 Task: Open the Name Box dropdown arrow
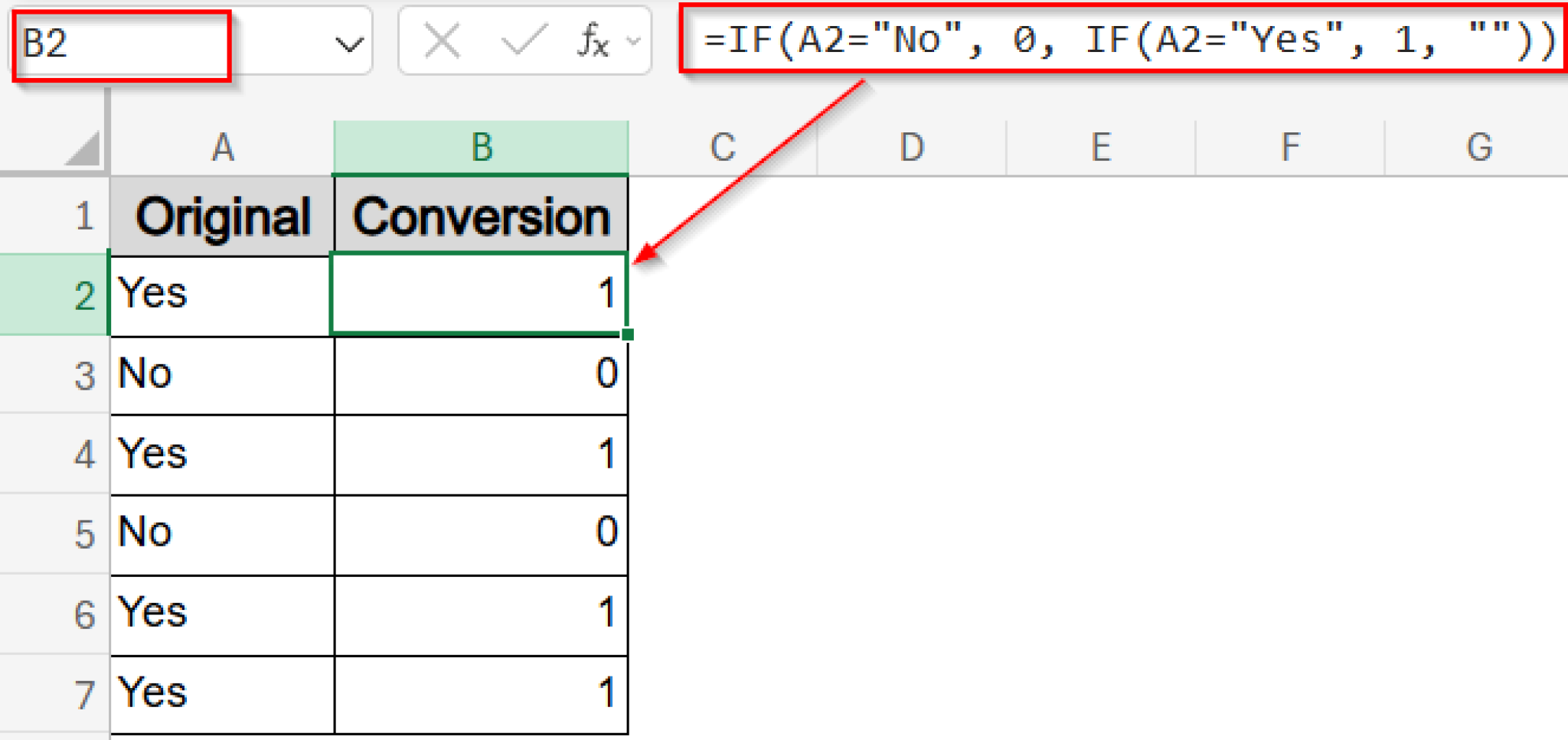[349, 44]
